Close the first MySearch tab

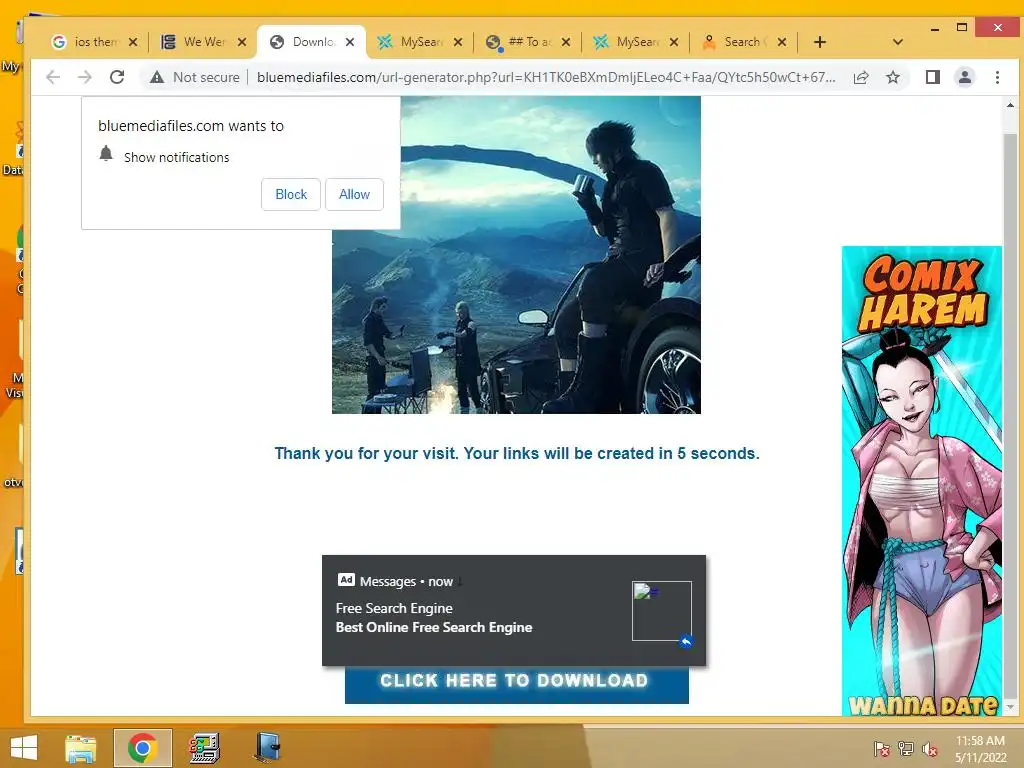(458, 42)
